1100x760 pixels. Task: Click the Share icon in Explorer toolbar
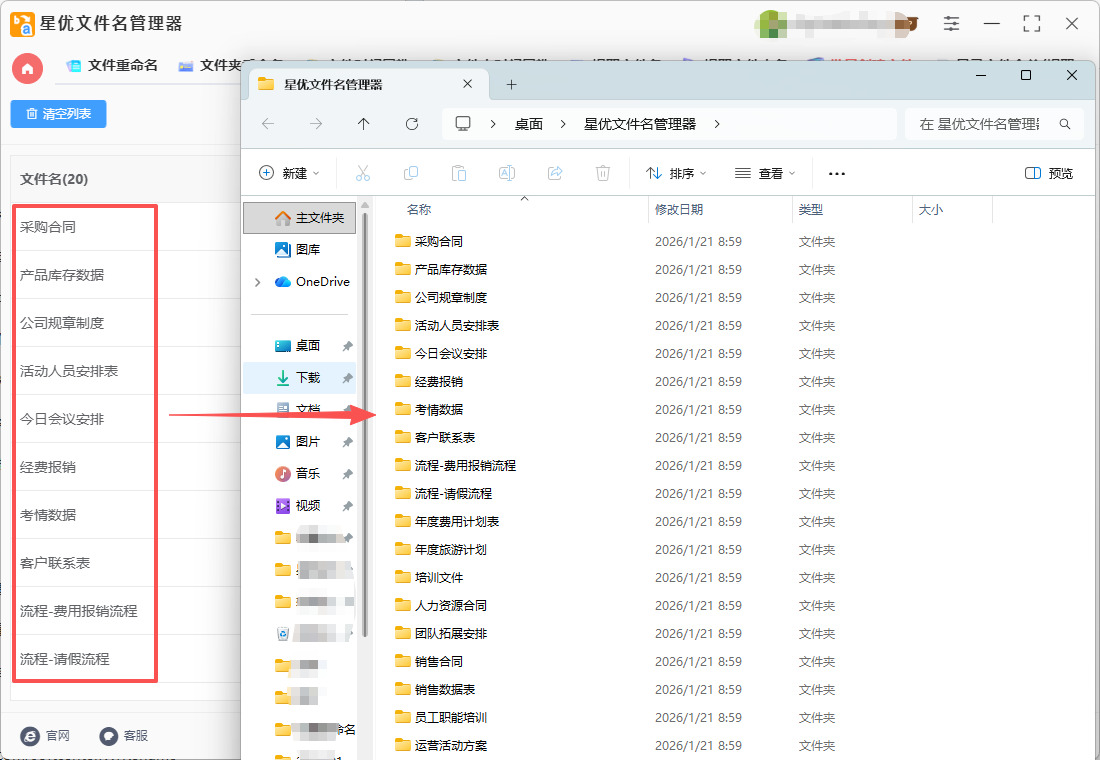[555, 173]
